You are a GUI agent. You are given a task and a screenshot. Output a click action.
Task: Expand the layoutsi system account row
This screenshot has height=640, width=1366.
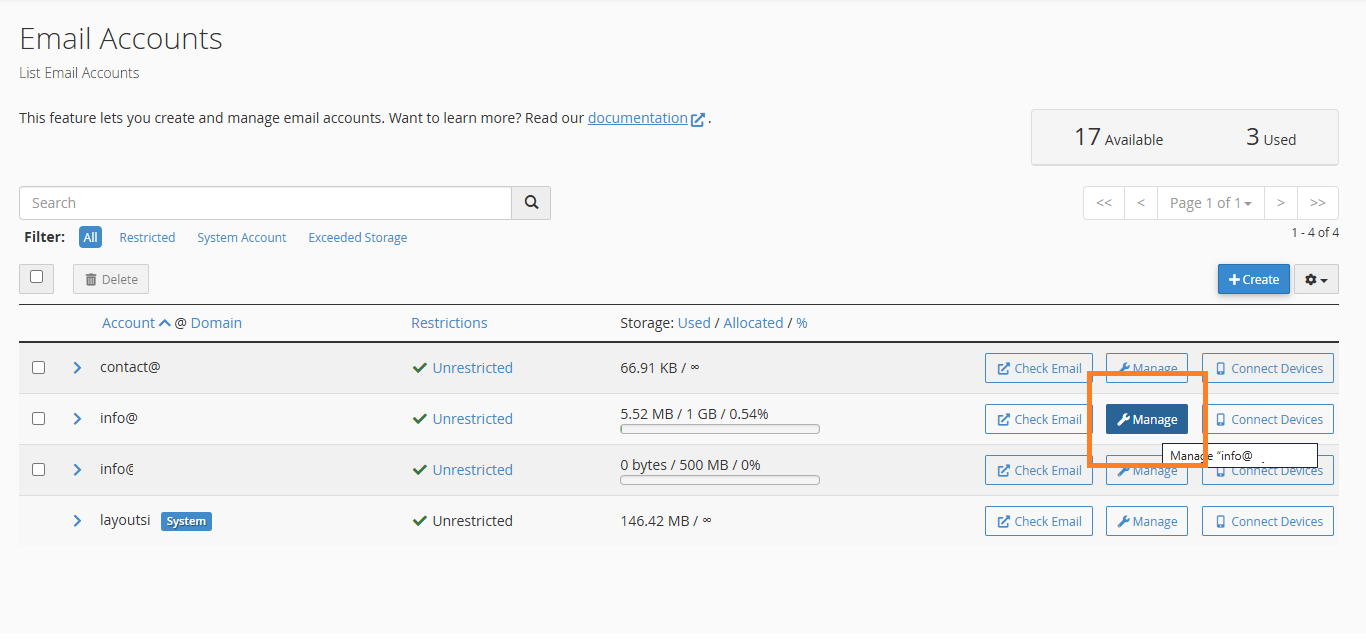77,521
